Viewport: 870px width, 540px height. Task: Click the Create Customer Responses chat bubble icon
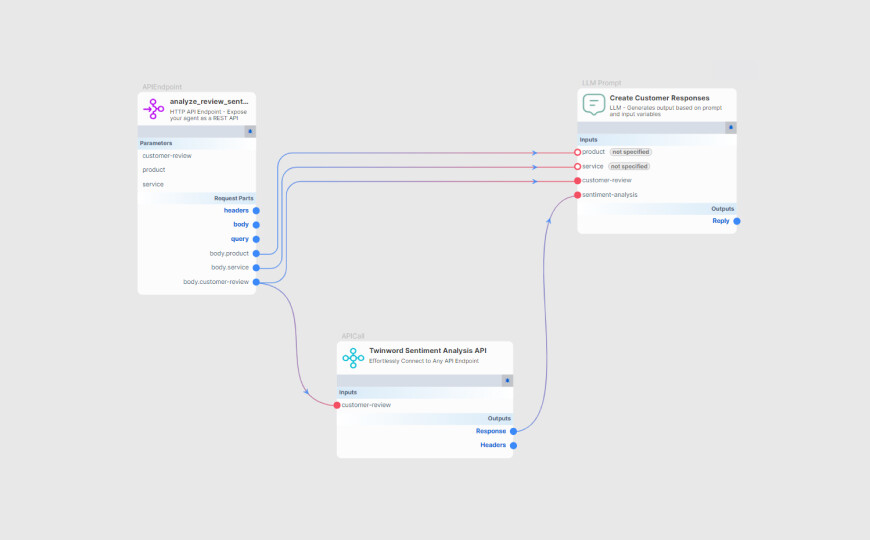pyautogui.click(x=593, y=104)
